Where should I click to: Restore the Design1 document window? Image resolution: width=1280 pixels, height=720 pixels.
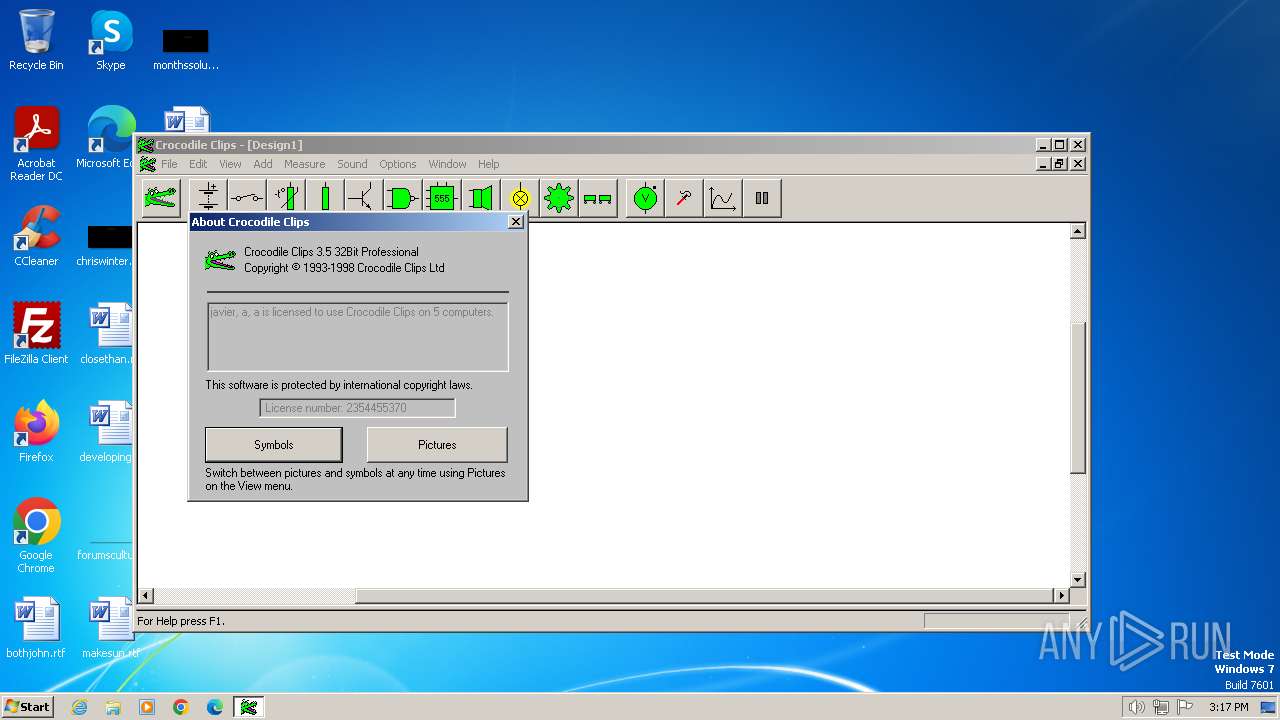coord(1060,164)
